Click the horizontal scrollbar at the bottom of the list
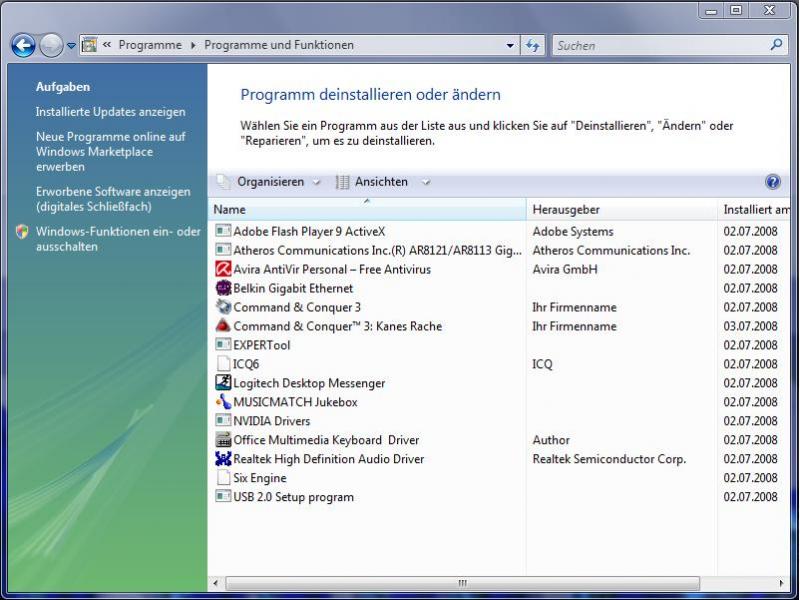Image resolution: width=800 pixels, height=600 pixels. (462, 583)
